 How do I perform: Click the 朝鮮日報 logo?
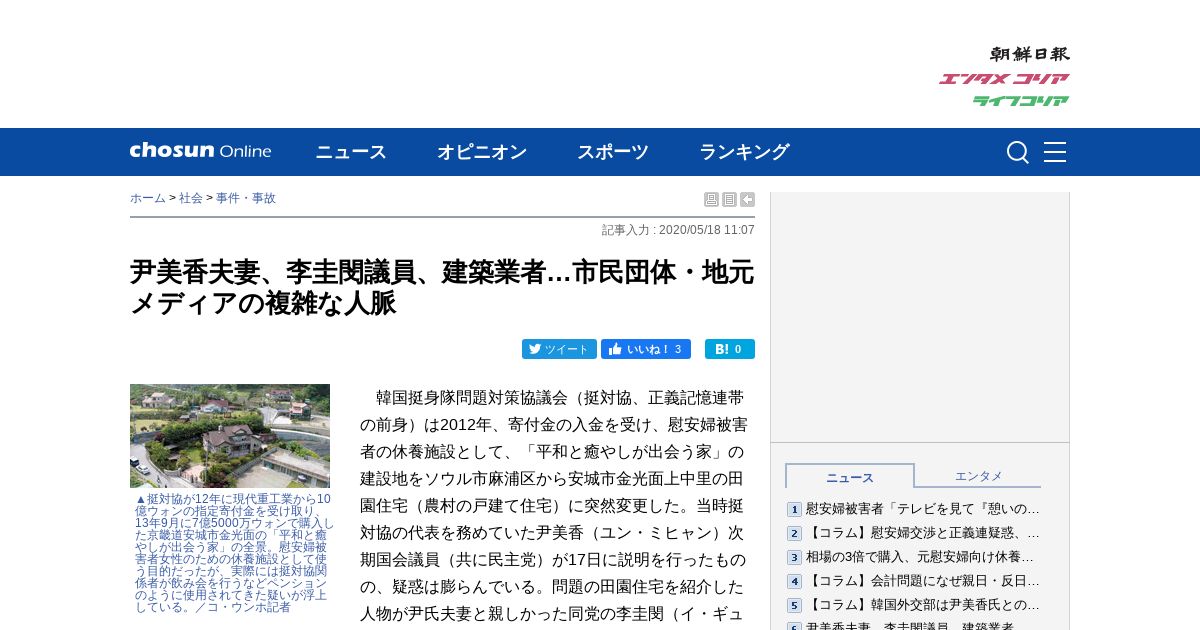coord(1029,54)
